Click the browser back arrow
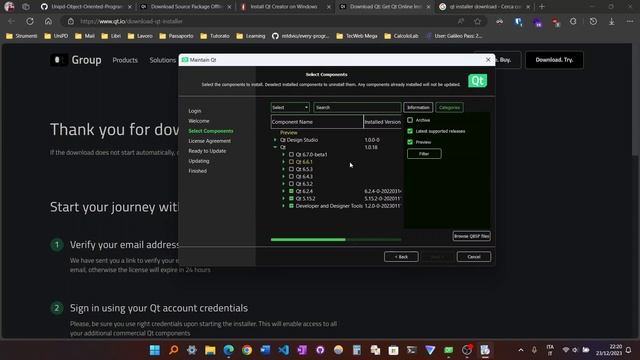The height and width of the screenshot is (360, 640). click(x=11, y=21)
